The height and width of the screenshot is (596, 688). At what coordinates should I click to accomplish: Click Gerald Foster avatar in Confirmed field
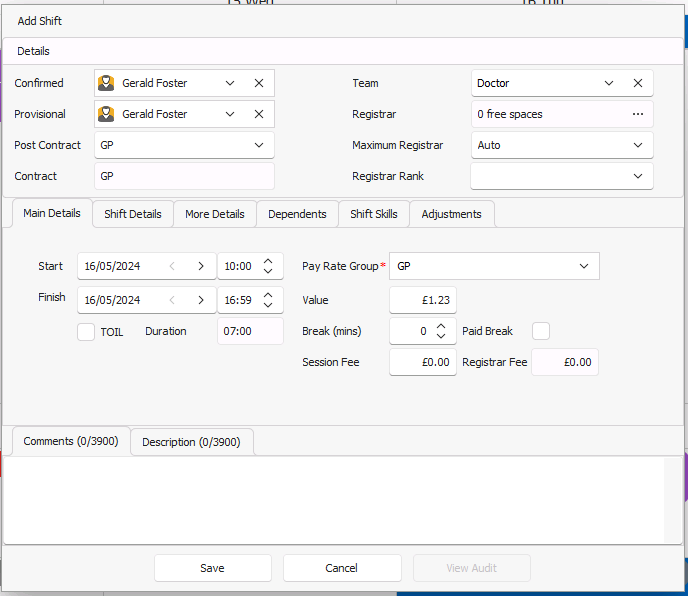pos(106,83)
